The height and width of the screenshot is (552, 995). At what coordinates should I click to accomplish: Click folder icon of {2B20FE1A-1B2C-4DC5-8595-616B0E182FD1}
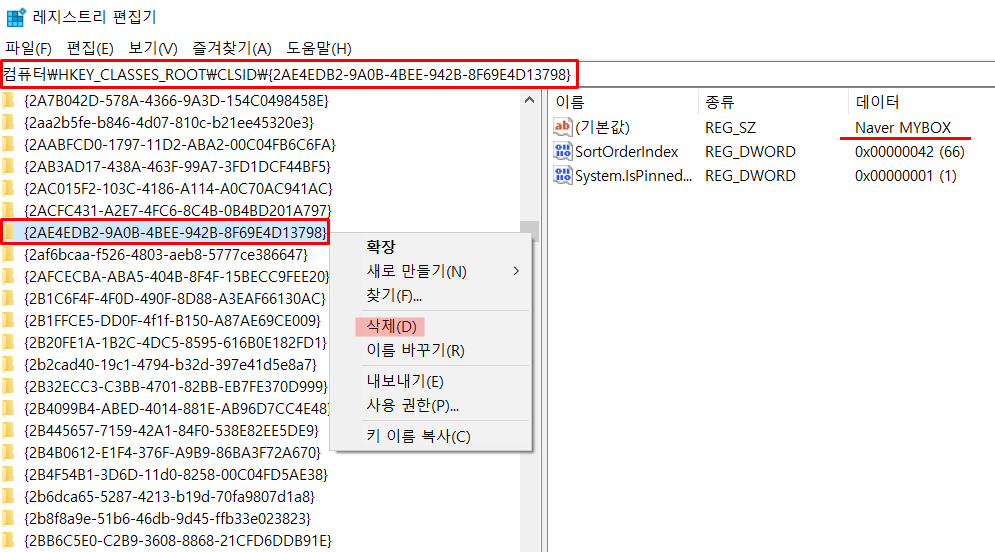(8, 343)
